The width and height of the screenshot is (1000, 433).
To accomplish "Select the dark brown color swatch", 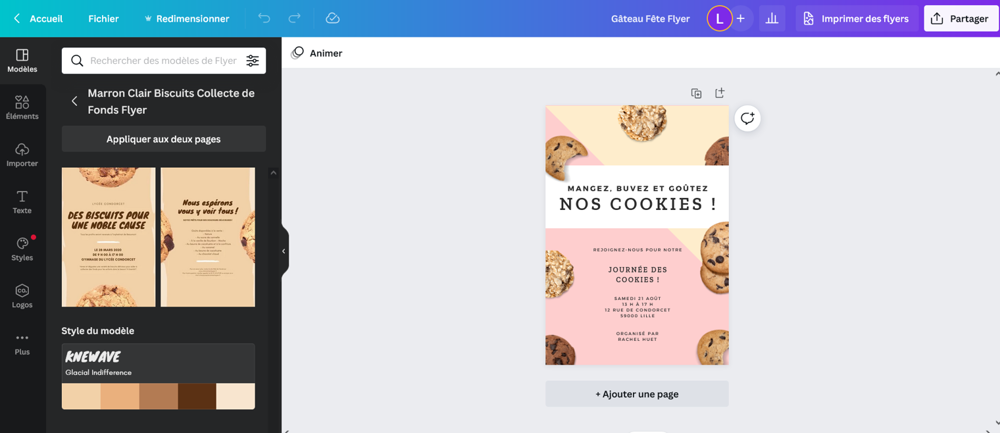I will pos(197,396).
